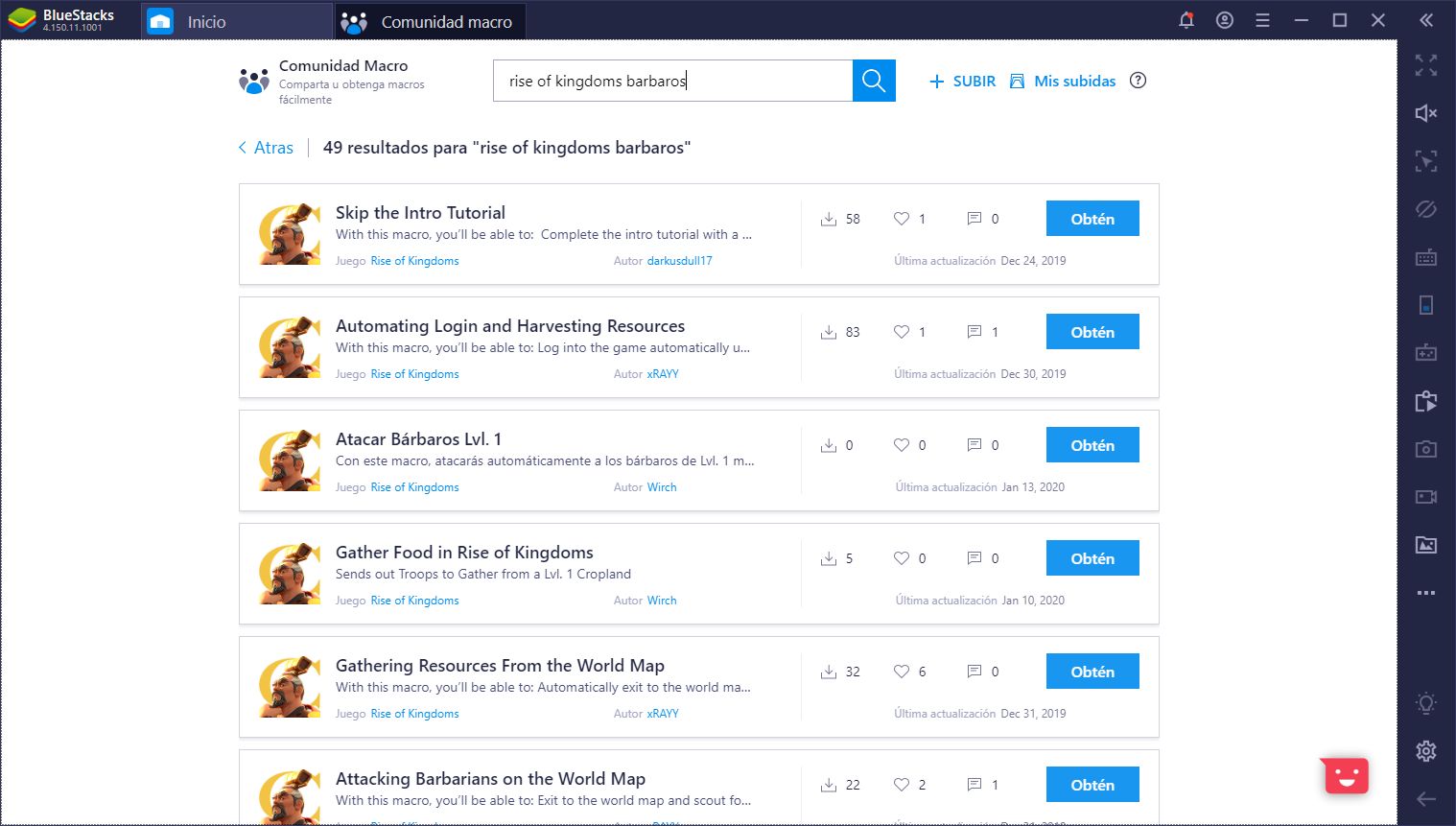Click the help question mark icon

tap(1138, 81)
